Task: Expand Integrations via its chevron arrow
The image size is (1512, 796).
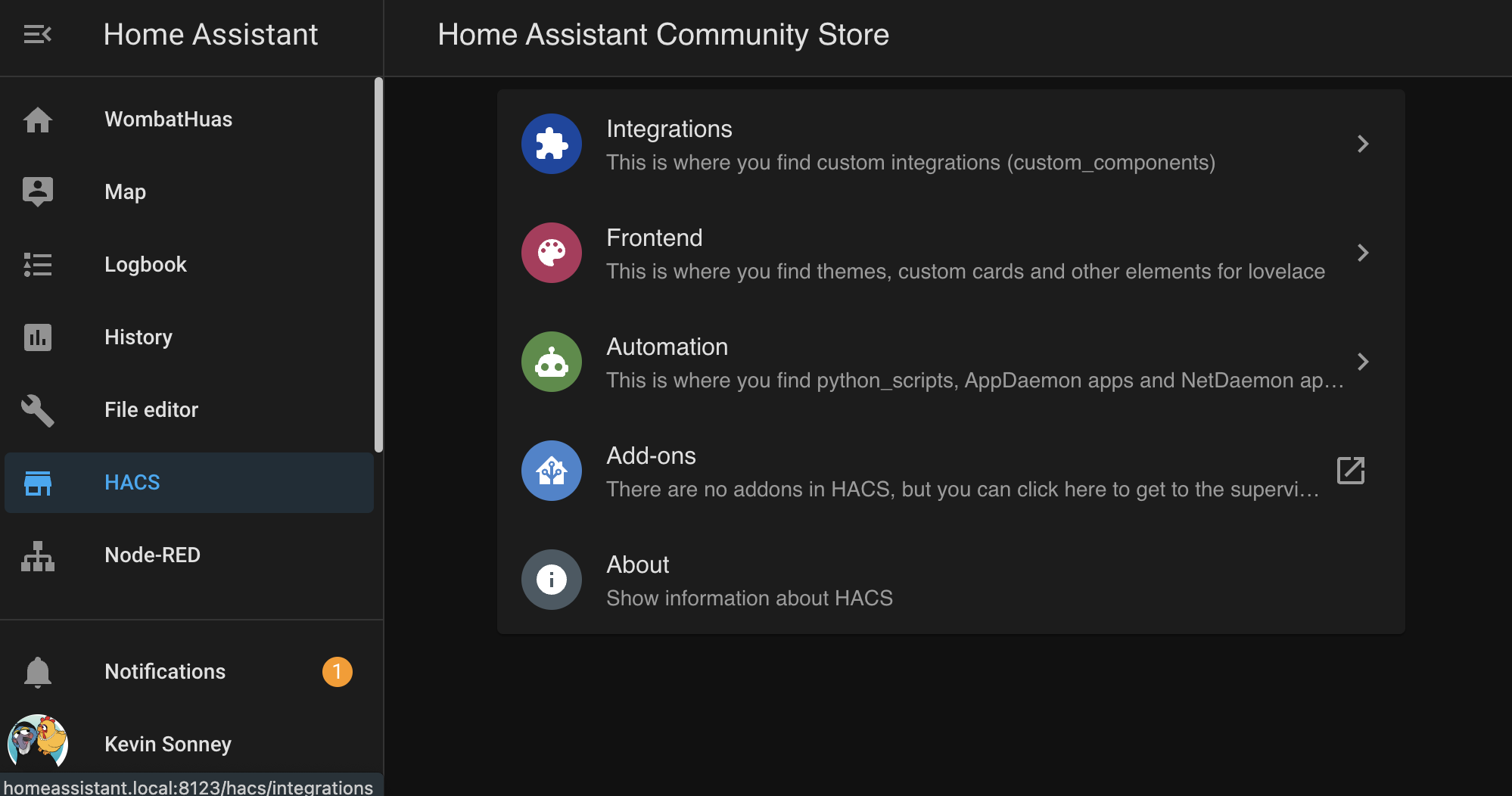Action: [x=1363, y=144]
